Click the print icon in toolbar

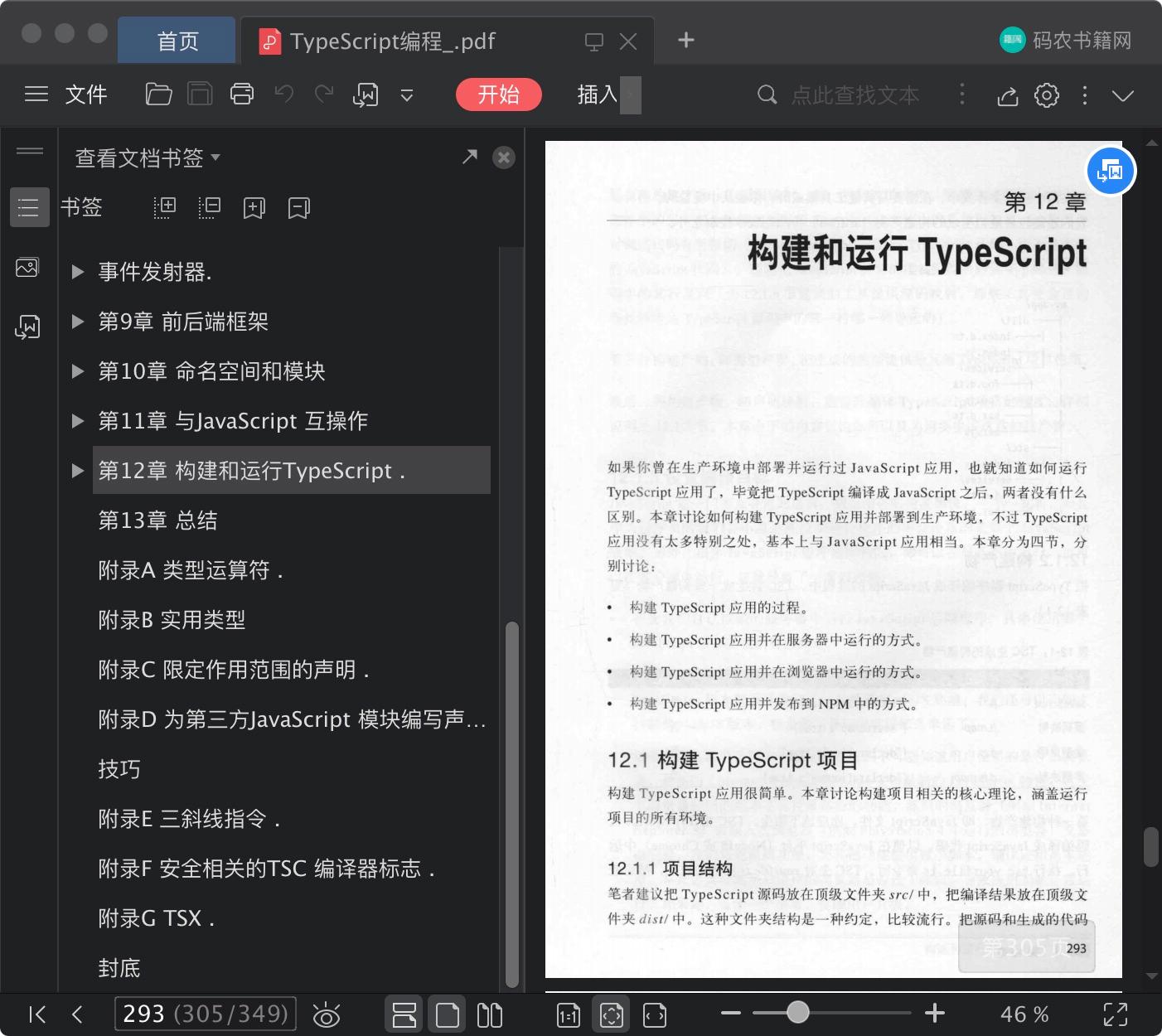(242, 94)
